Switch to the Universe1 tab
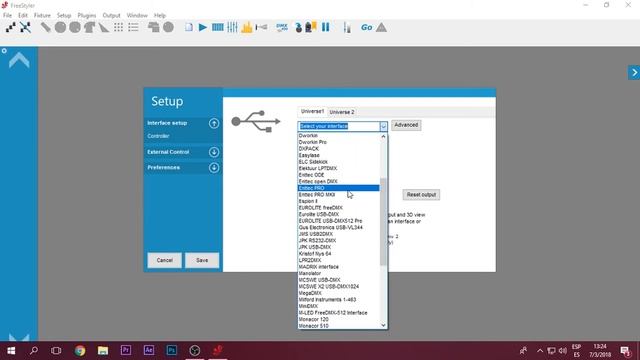The width and height of the screenshot is (640, 360). pyautogui.click(x=312, y=111)
